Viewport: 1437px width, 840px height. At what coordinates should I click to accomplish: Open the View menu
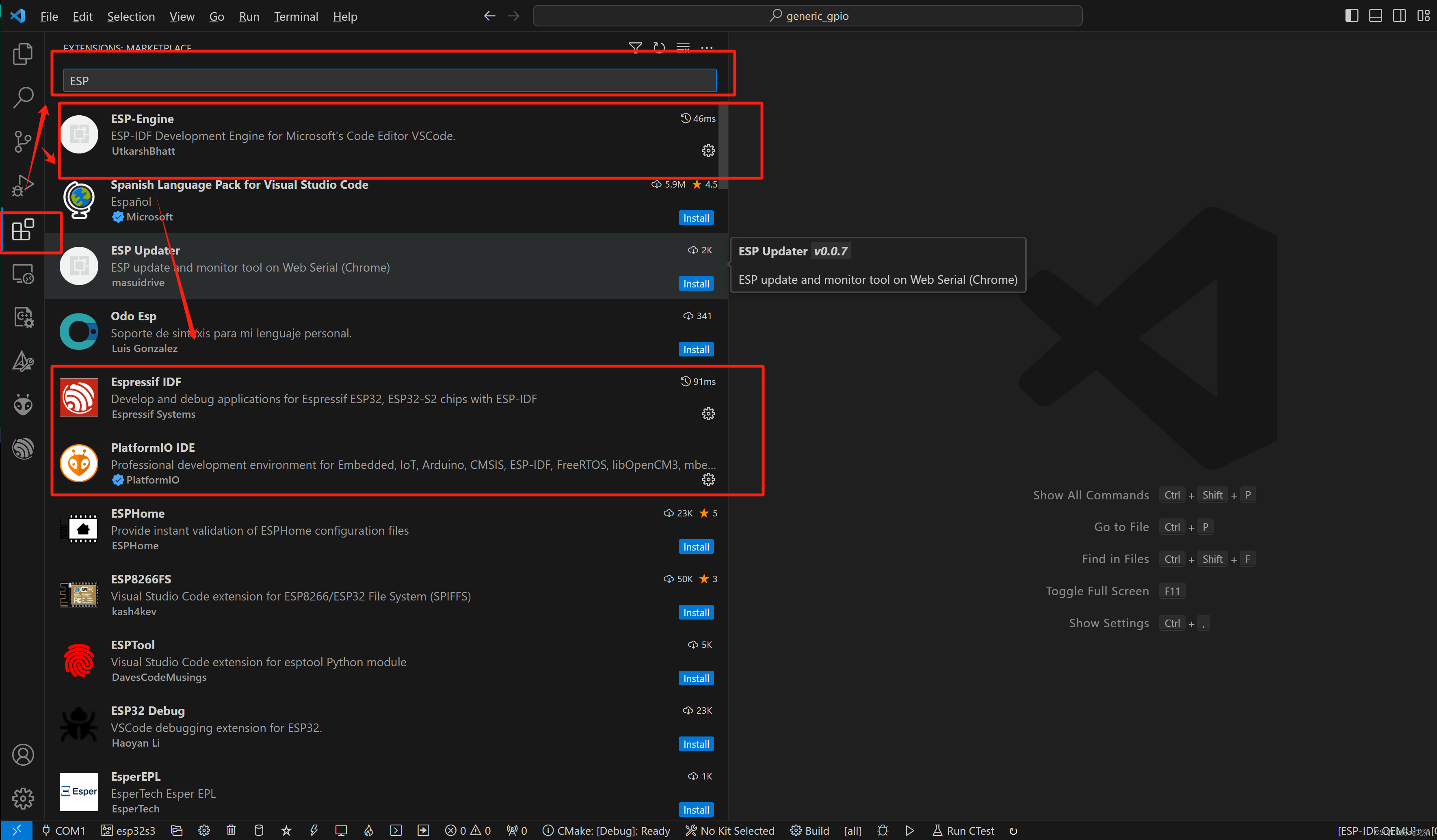(x=181, y=16)
